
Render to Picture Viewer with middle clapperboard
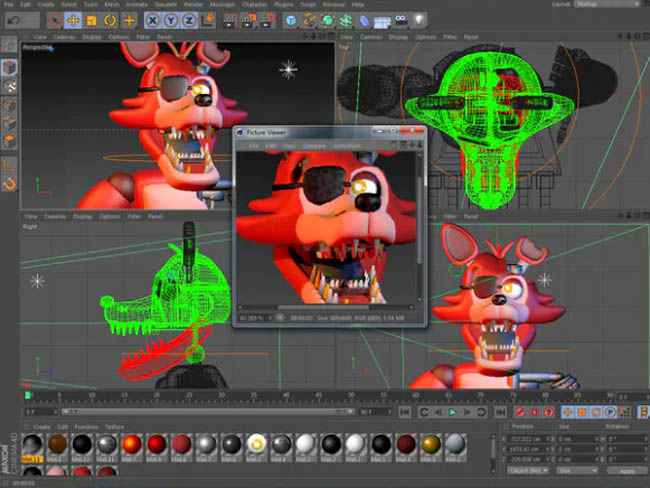point(248,21)
